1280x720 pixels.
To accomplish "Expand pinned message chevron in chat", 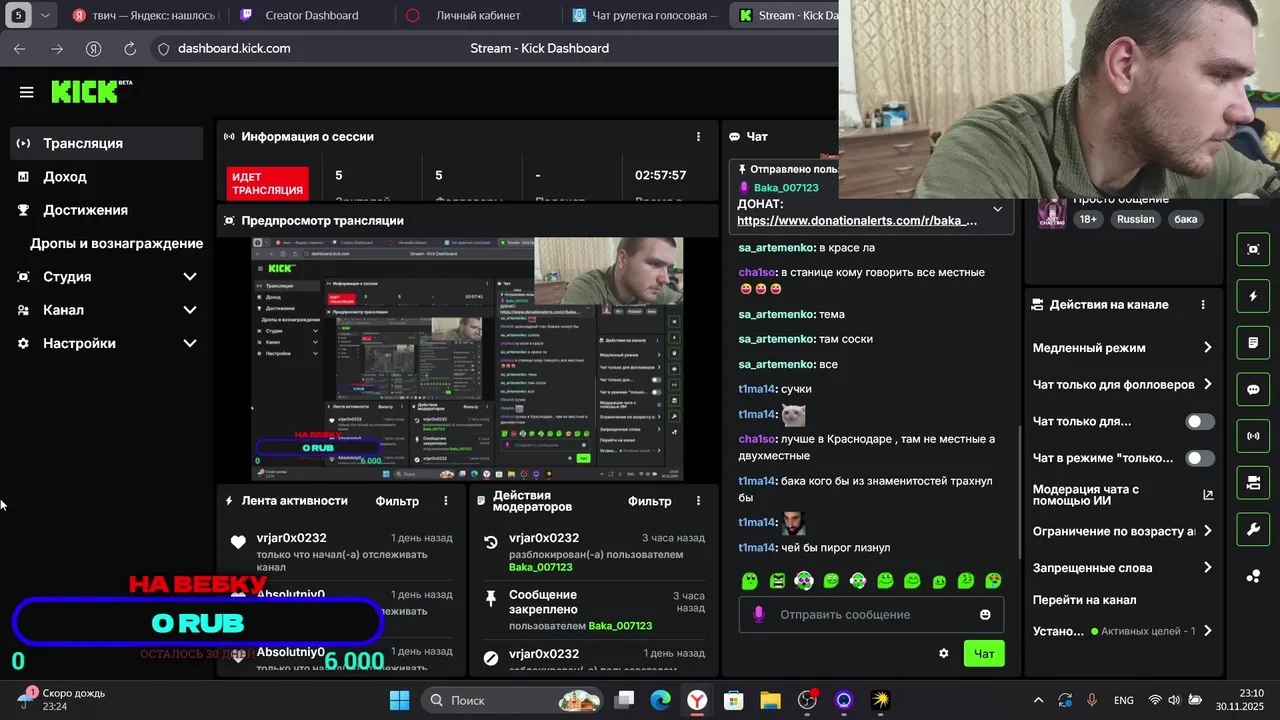I will coord(997,209).
